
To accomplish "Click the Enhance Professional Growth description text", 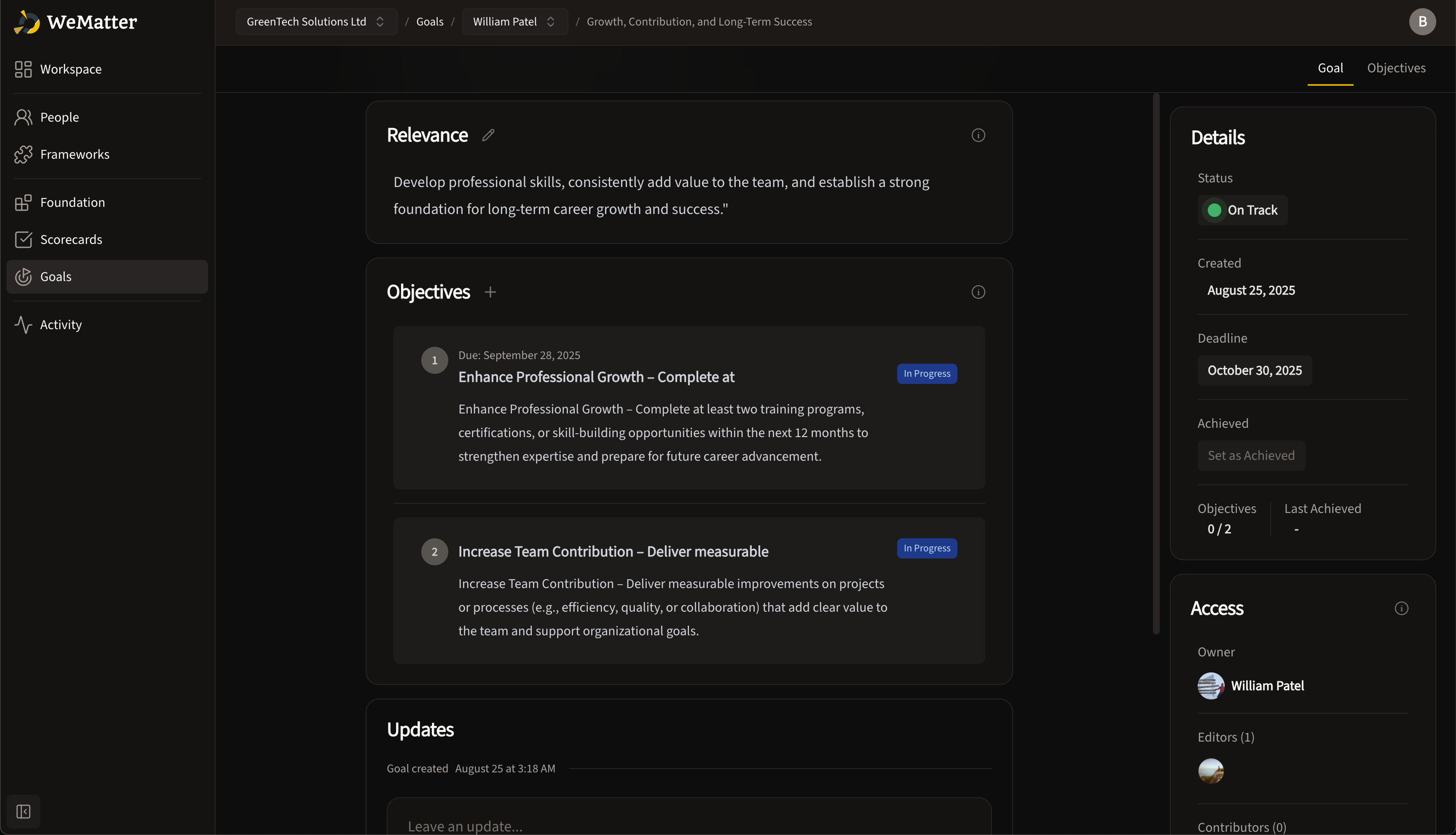I will [x=663, y=433].
